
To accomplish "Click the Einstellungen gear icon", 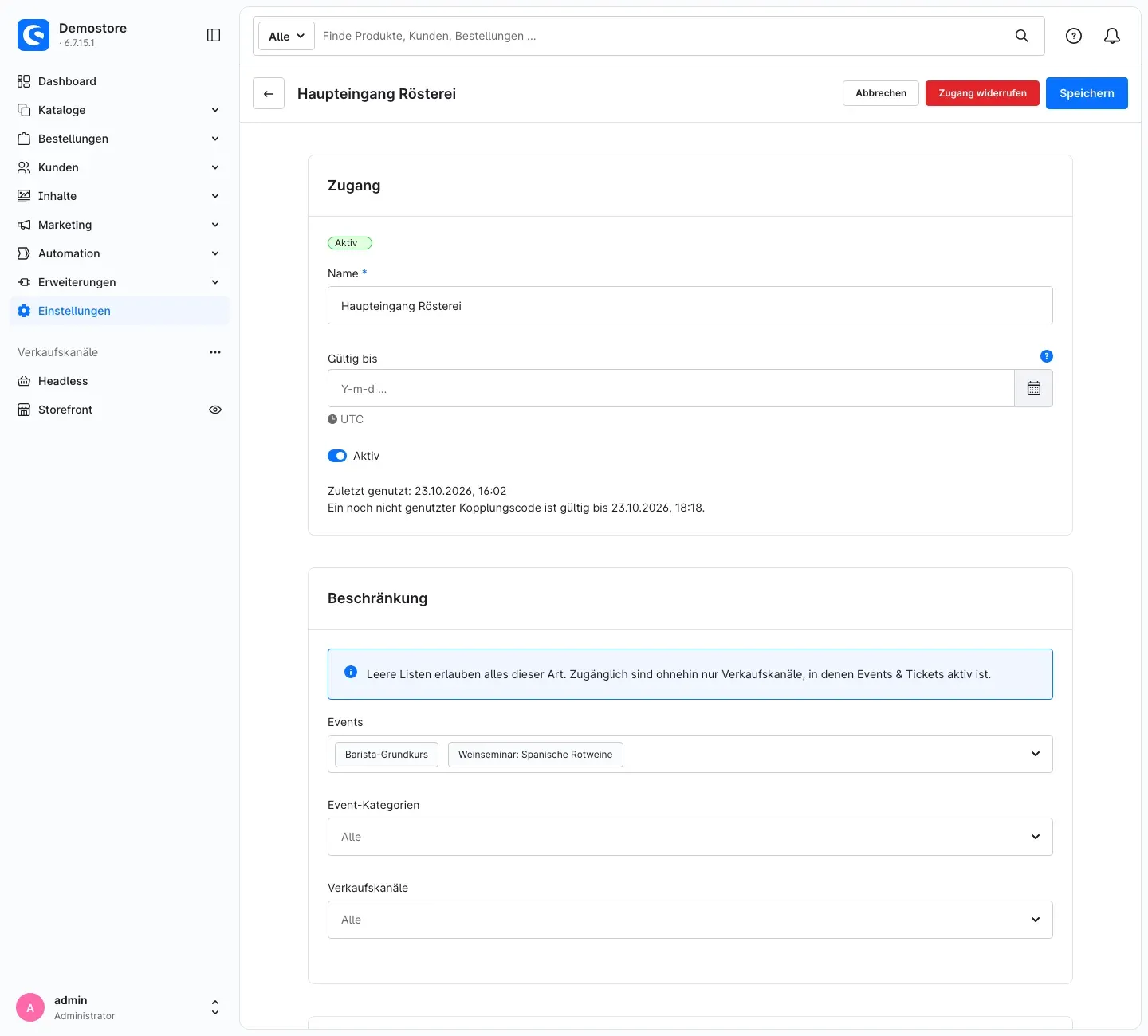I will tap(24, 311).
